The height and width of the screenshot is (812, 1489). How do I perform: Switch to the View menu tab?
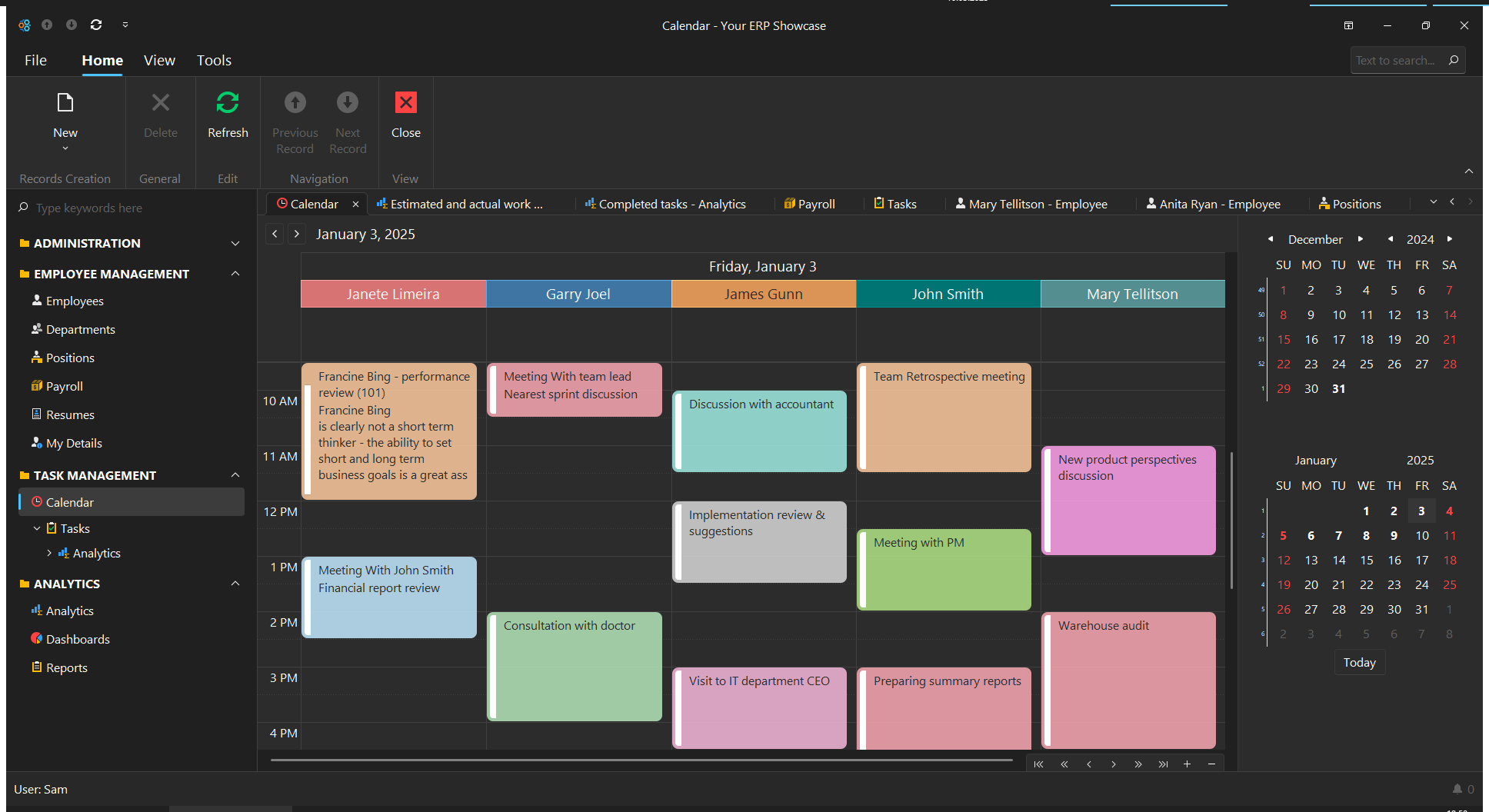(159, 60)
